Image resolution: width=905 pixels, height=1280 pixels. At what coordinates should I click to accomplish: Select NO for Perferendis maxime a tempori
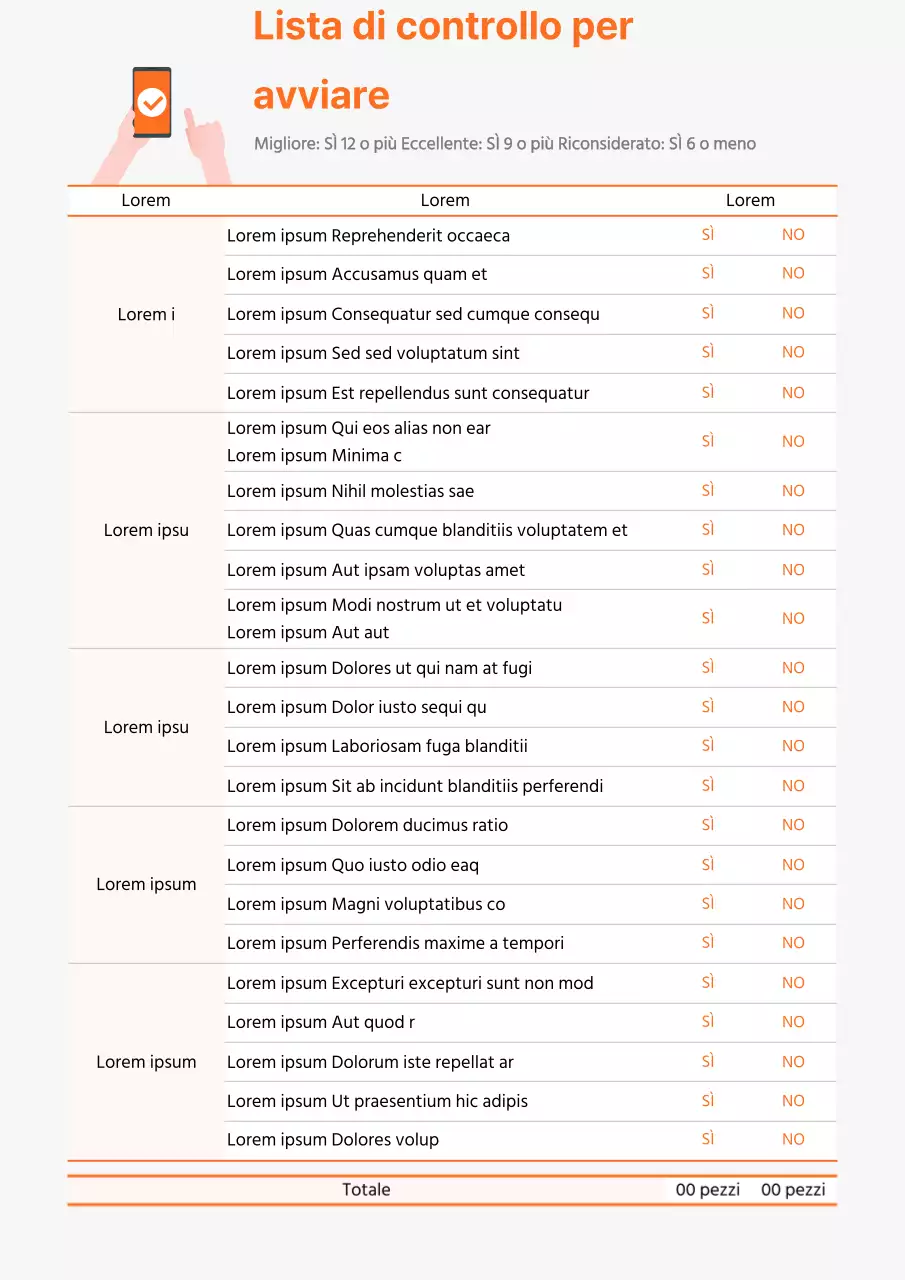[793, 943]
